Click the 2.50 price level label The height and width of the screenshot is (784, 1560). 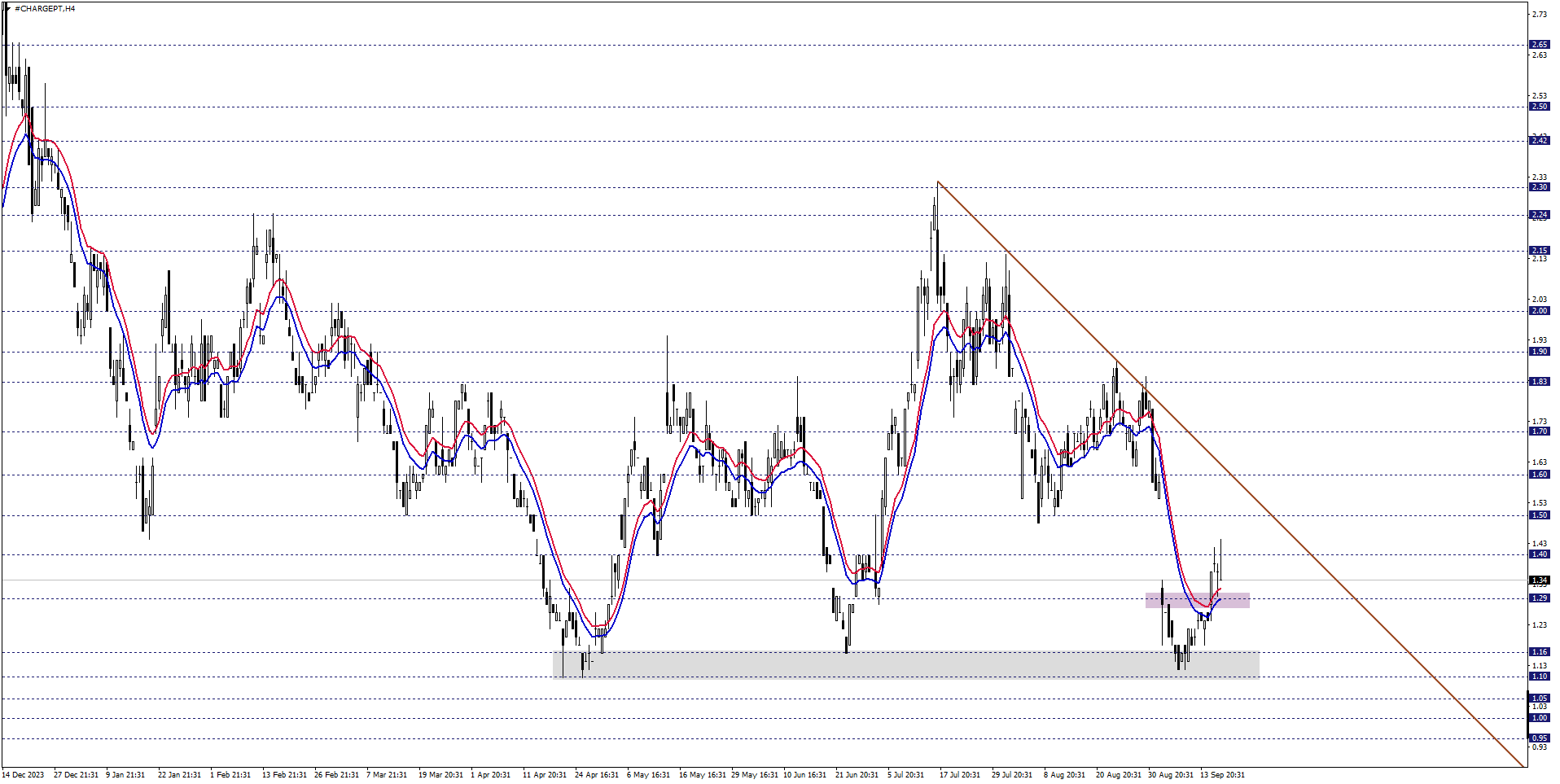click(1540, 107)
